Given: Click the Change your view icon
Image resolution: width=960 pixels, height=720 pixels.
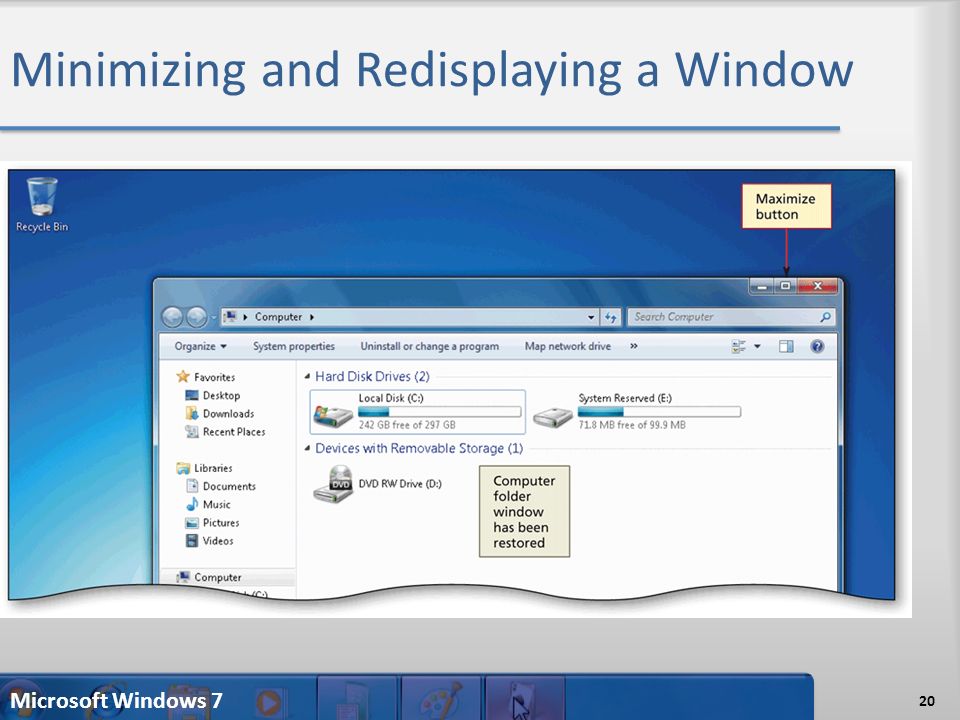Looking at the screenshot, I should click(x=738, y=347).
